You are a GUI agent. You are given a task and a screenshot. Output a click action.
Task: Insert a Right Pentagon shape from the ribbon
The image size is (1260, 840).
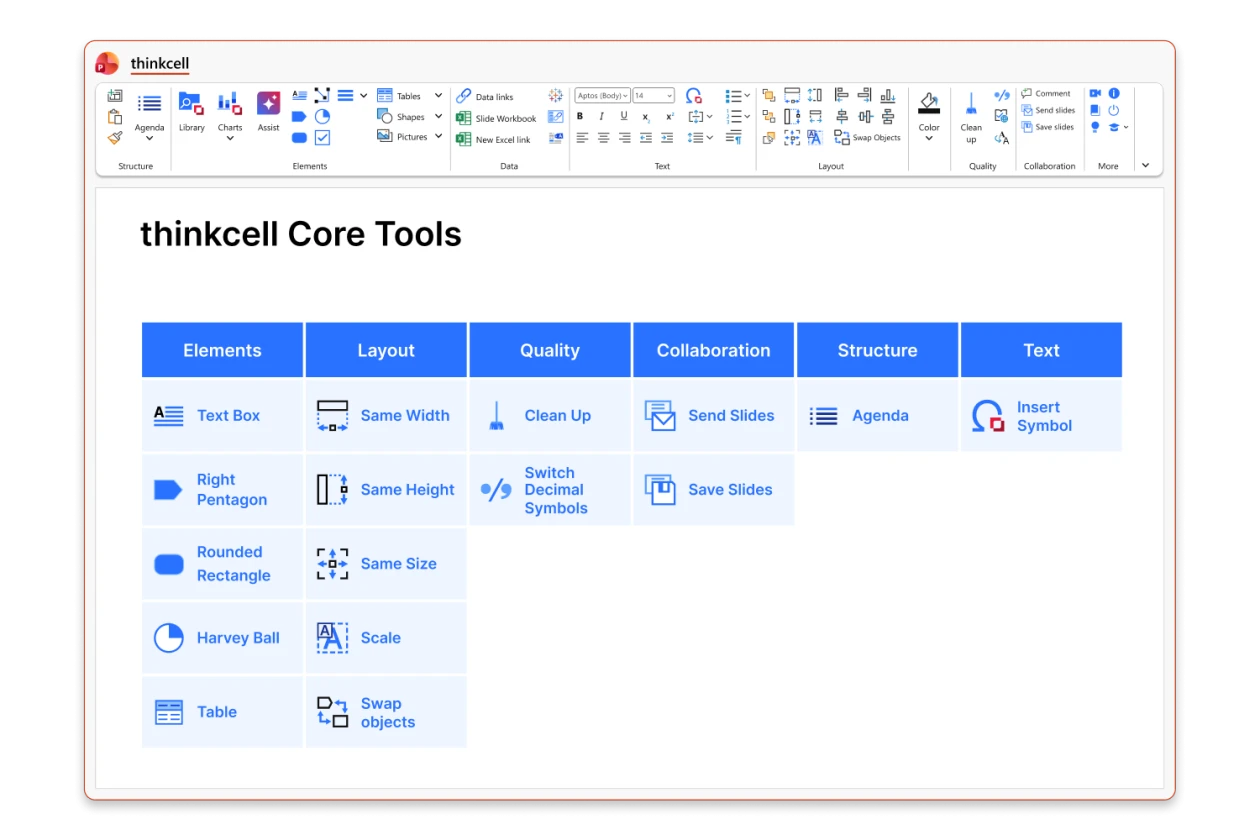click(299, 117)
